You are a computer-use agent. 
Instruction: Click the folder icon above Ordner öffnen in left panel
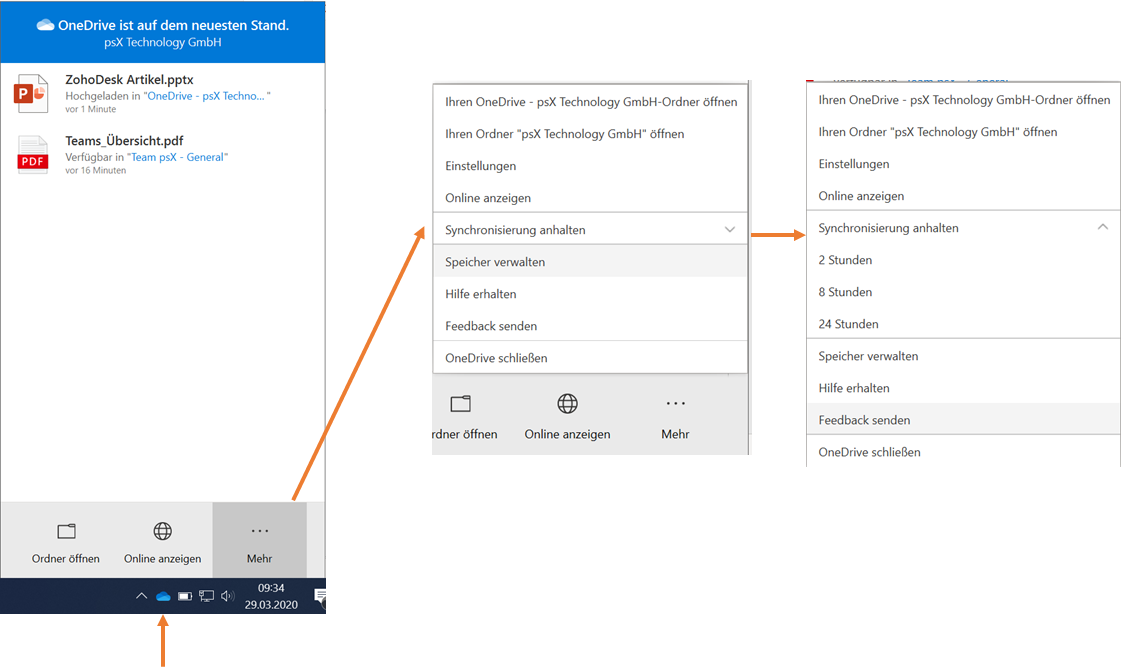pyautogui.click(x=66, y=531)
